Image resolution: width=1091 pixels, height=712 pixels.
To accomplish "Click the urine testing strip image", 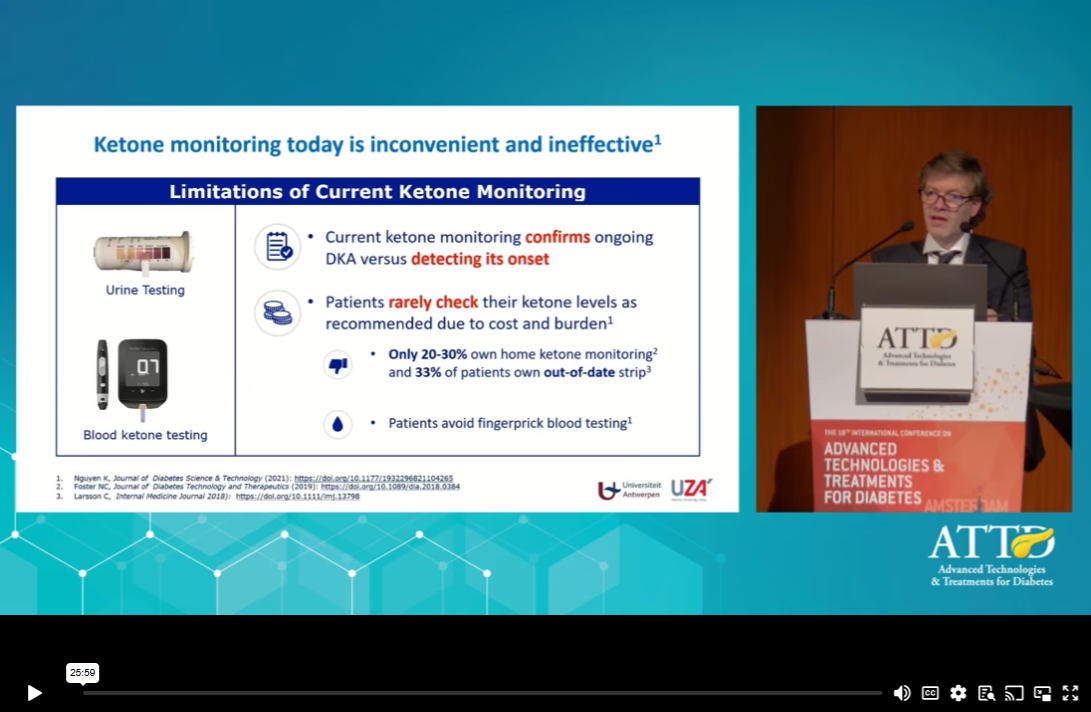I will pos(144,253).
